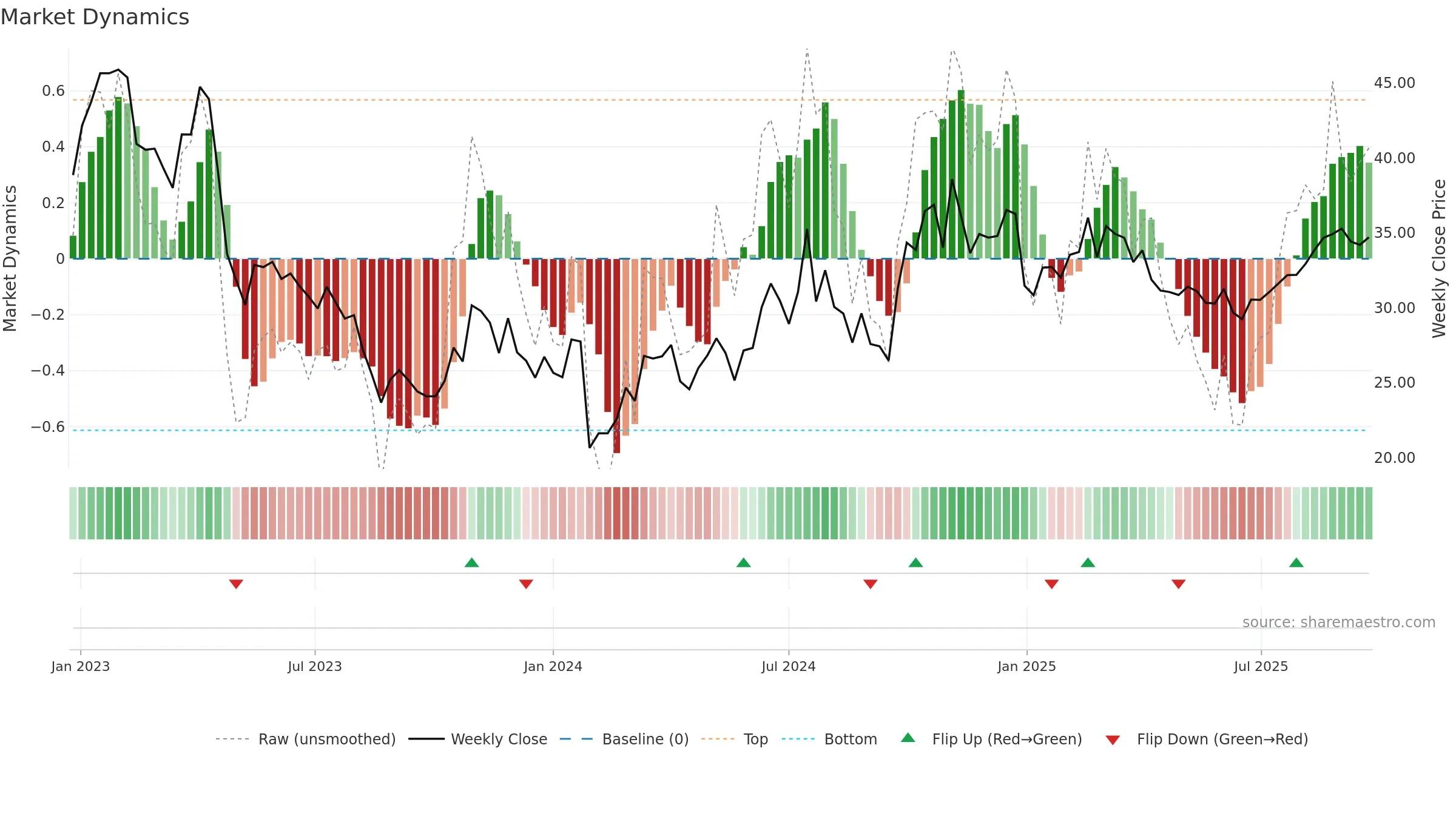
Task: Click the Flip Up (Red→Green) legend label
Action: (x=1007, y=739)
